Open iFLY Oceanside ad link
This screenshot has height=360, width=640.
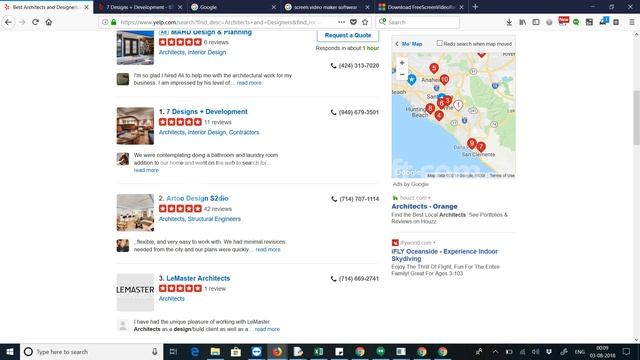point(444,255)
